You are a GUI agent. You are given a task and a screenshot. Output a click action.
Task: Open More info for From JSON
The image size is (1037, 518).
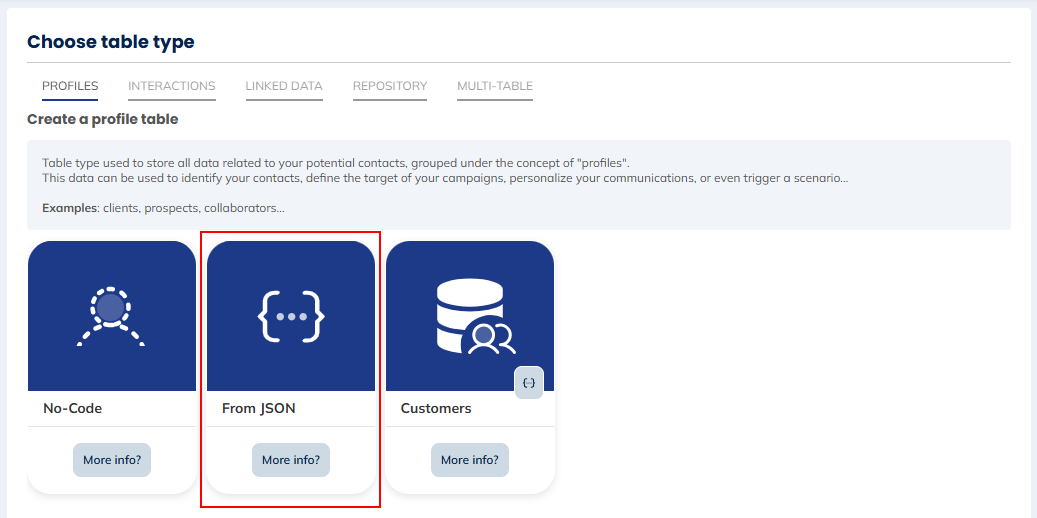pos(291,460)
